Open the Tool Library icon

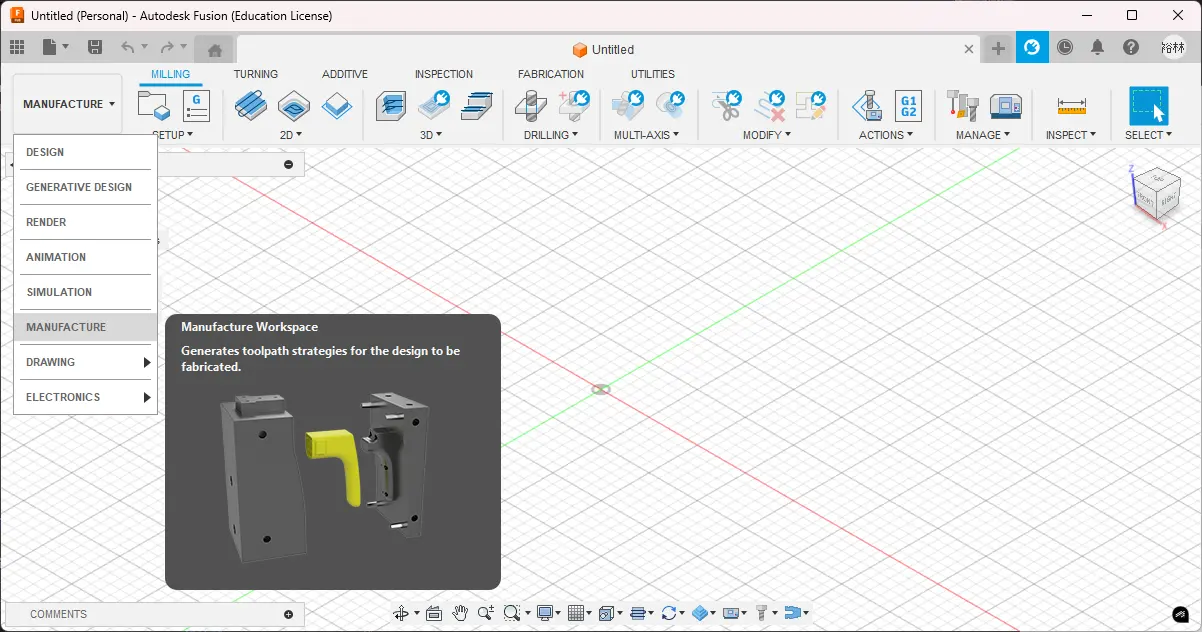tap(962, 105)
